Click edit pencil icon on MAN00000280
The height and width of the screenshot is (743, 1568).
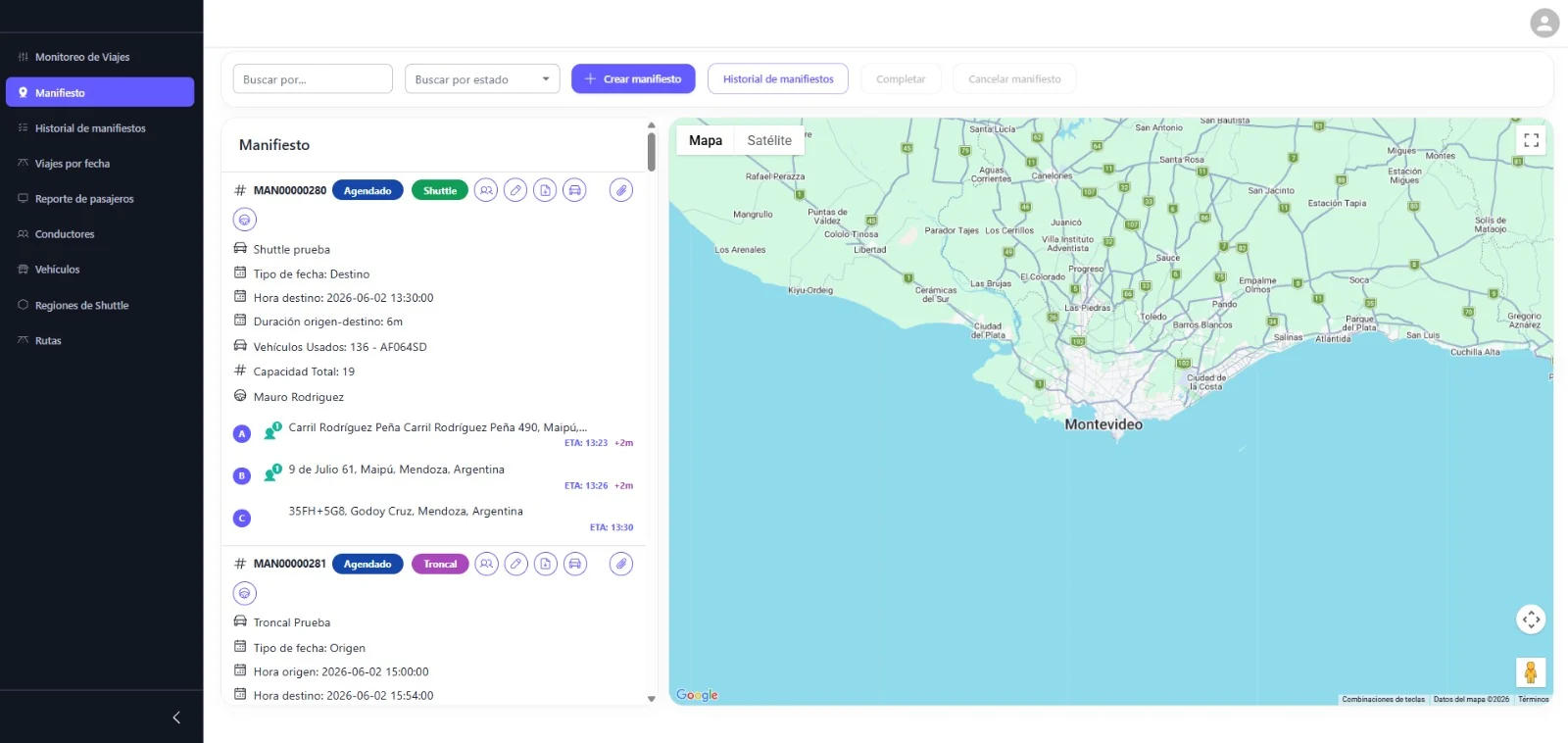515,190
